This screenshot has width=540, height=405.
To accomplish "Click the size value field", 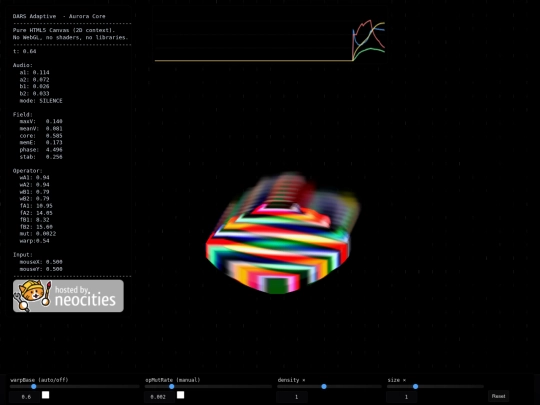I will [402, 397].
